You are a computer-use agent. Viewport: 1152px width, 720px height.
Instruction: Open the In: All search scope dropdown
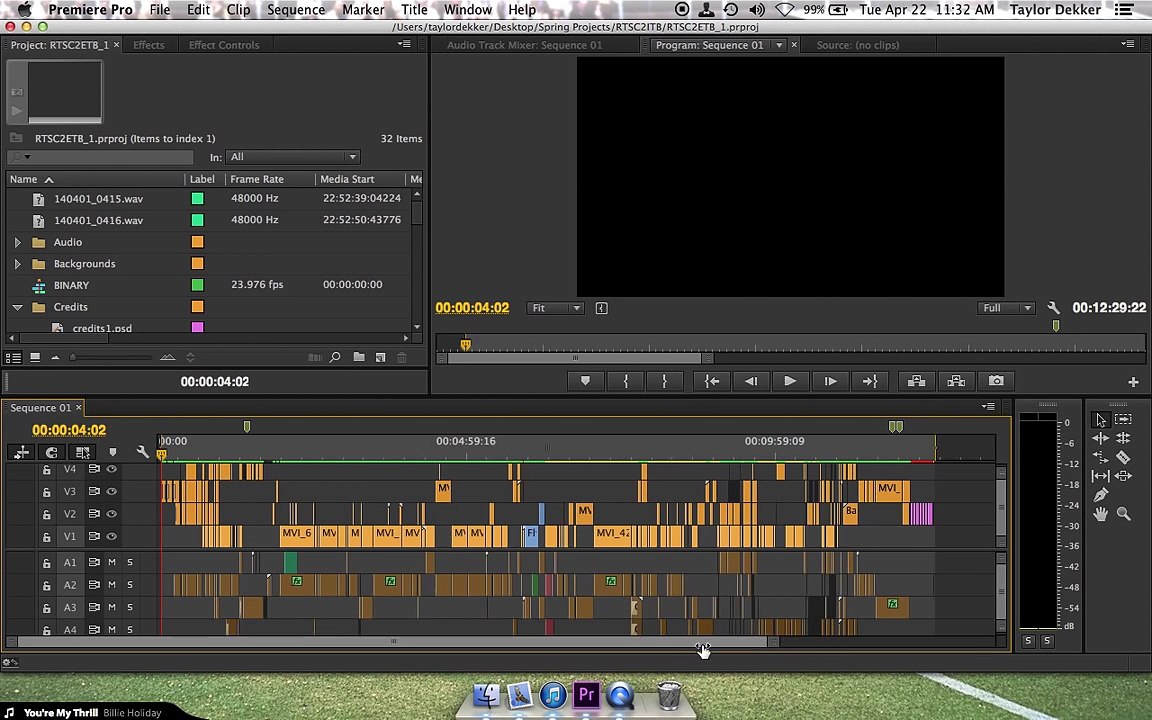[x=292, y=156]
